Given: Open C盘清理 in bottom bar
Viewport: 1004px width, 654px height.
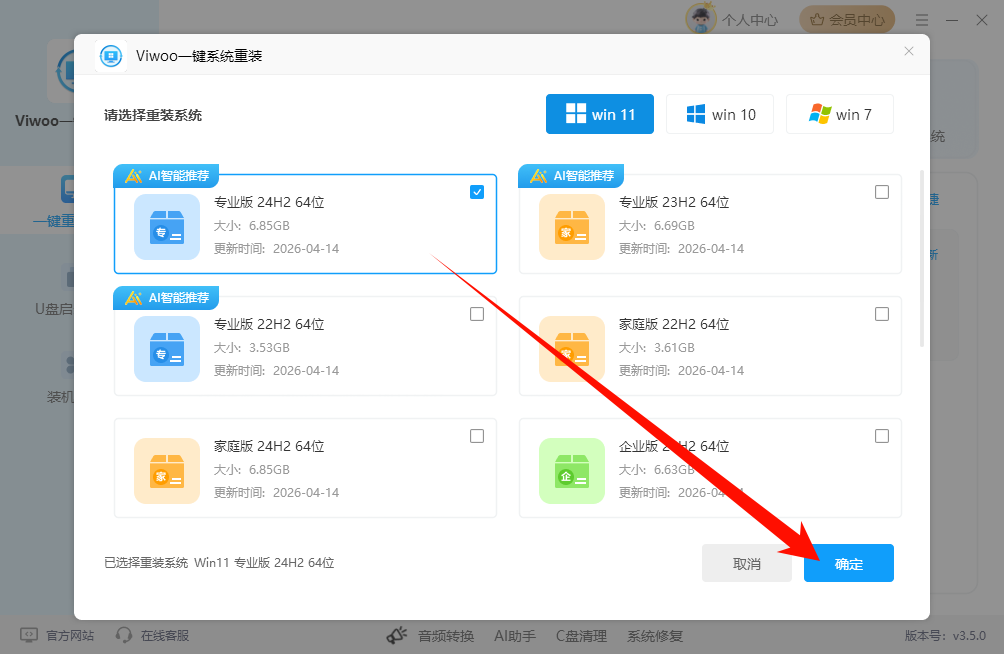Looking at the screenshot, I should pos(581,636).
